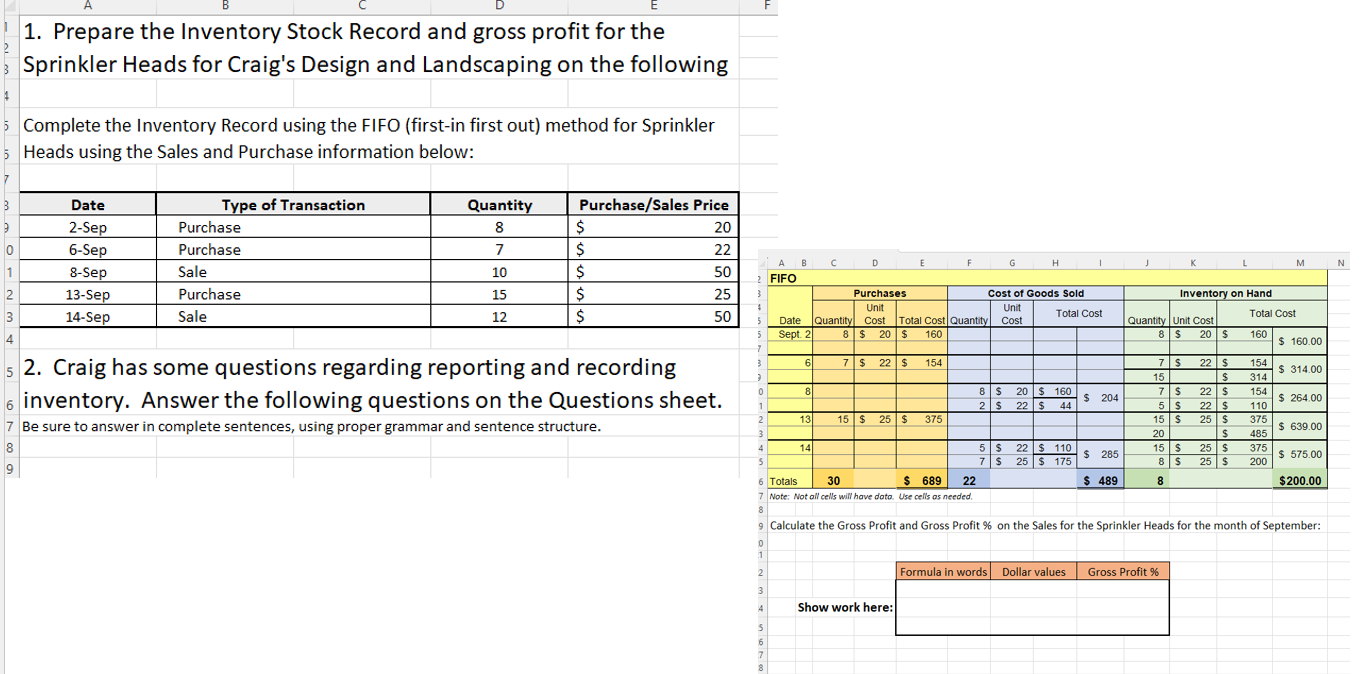Select the Formula in words header cell
The height and width of the screenshot is (674, 1365).
943,570
